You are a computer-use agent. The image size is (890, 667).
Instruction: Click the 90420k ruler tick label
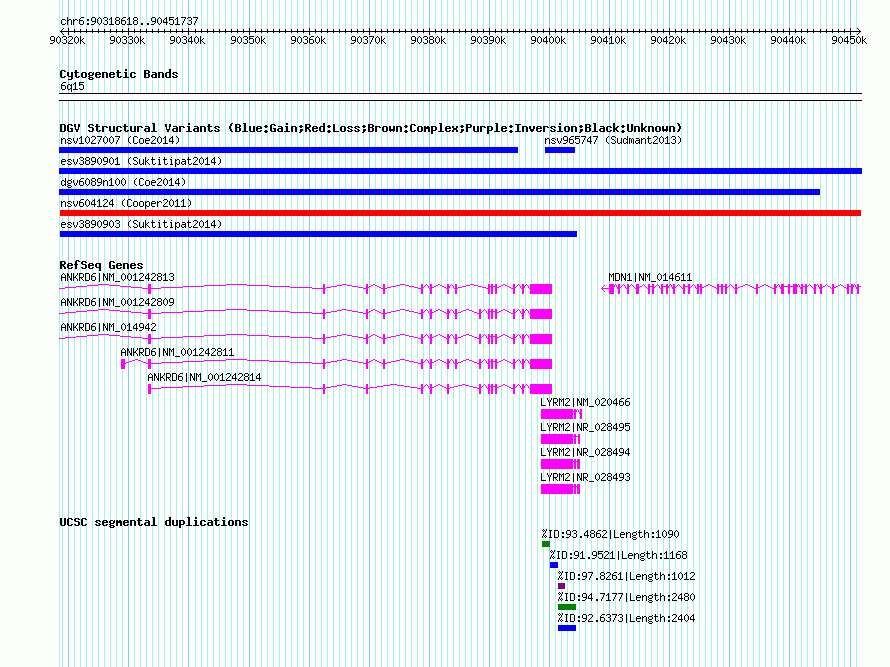(668, 40)
